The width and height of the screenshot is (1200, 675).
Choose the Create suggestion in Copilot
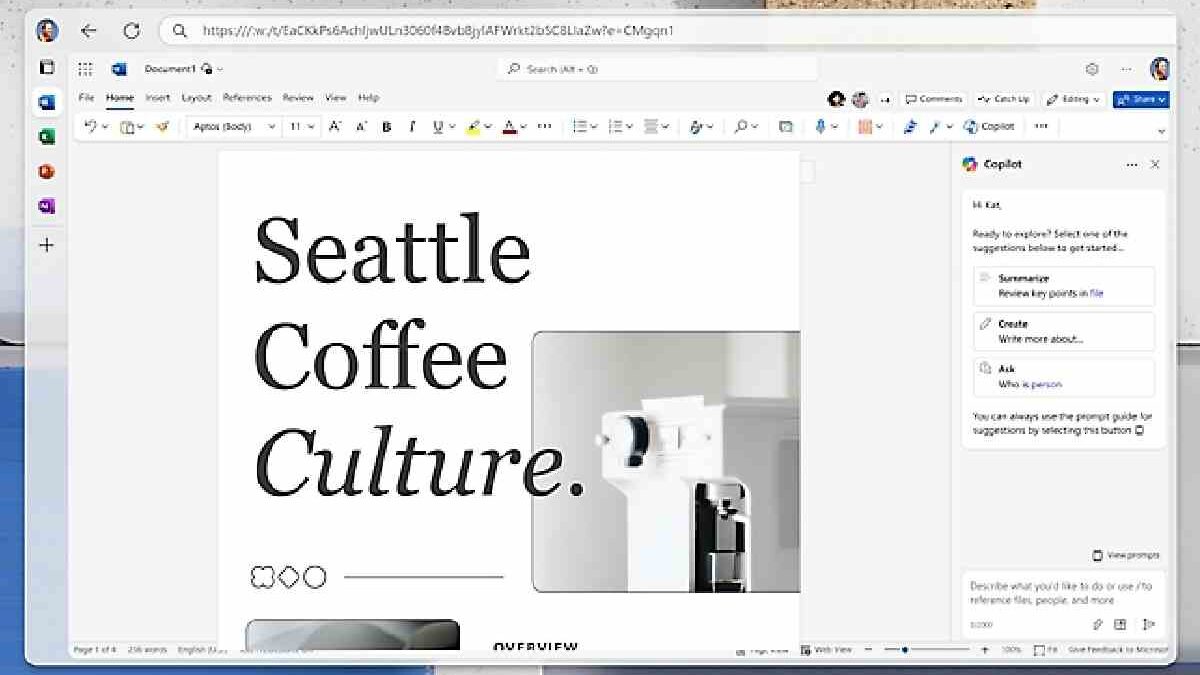1063,331
